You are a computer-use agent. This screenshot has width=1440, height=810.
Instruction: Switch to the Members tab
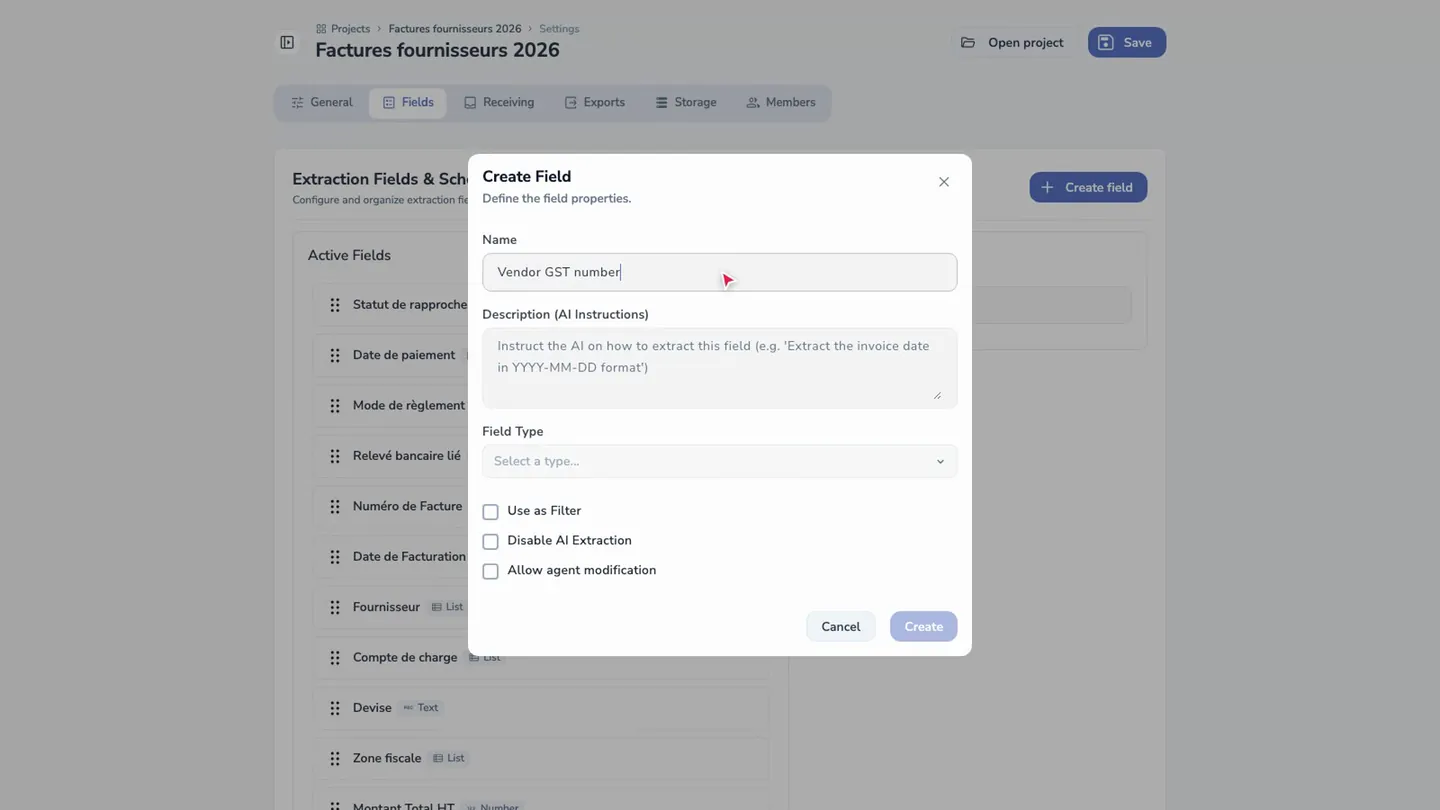point(781,103)
